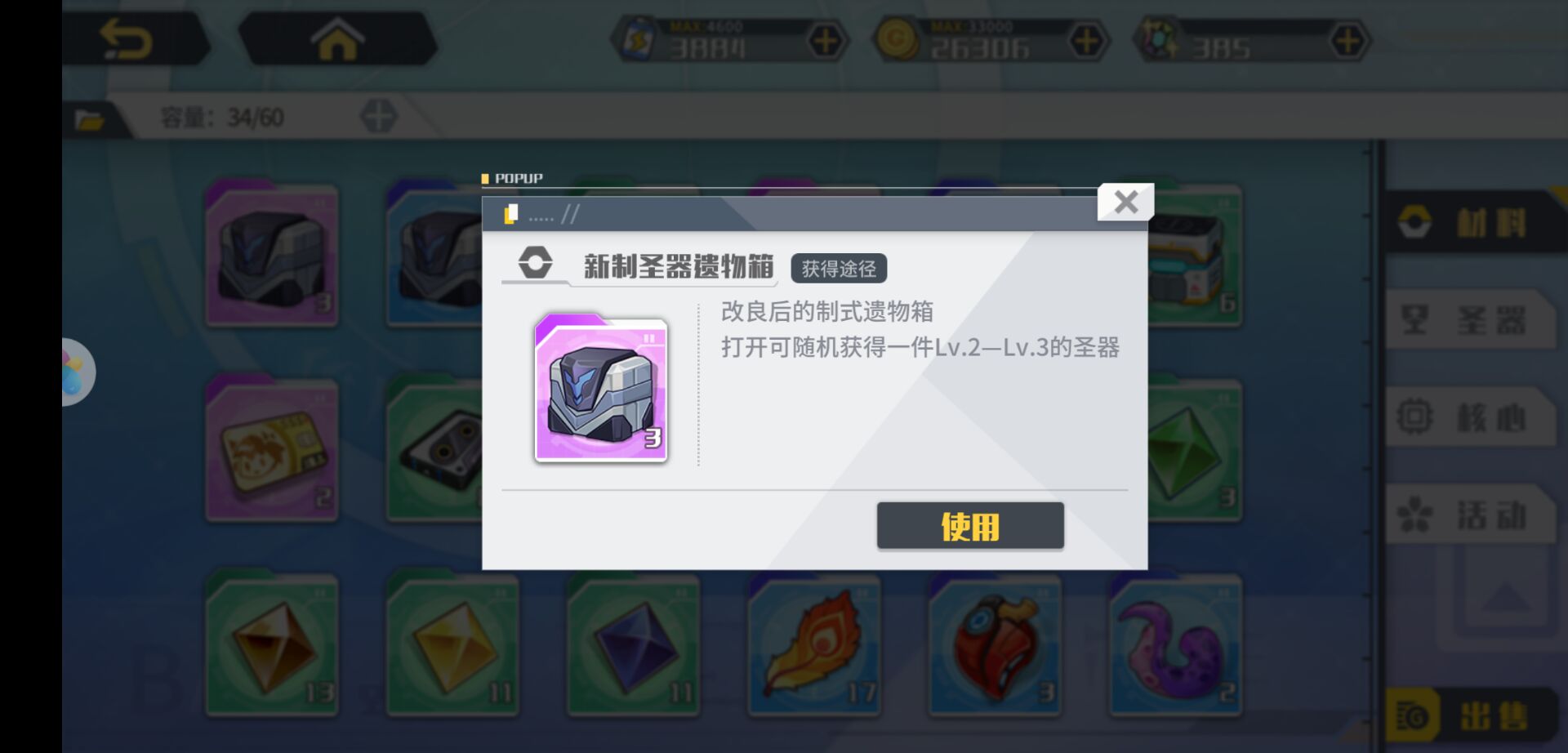Go to the home screen icon
The width and height of the screenshot is (1568, 753).
(x=336, y=39)
